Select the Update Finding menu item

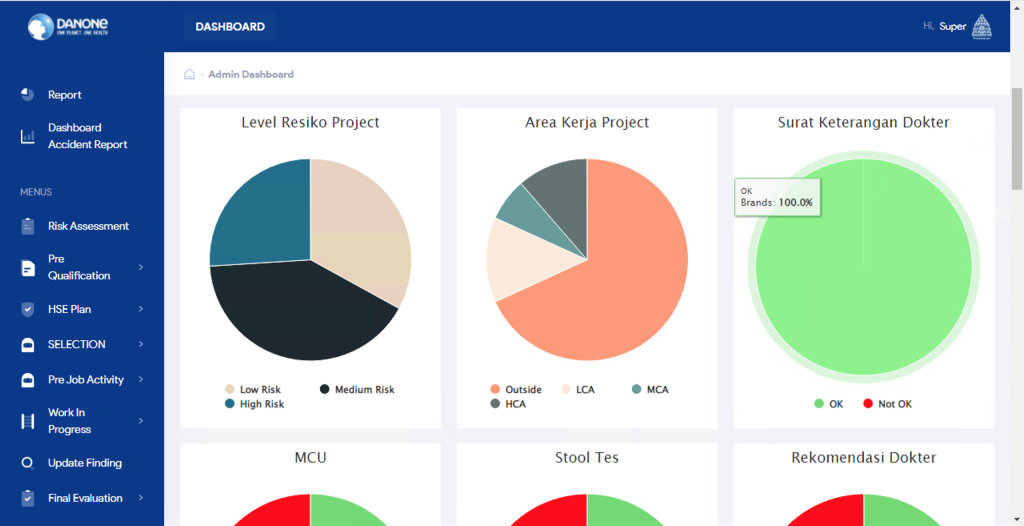[85, 463]
